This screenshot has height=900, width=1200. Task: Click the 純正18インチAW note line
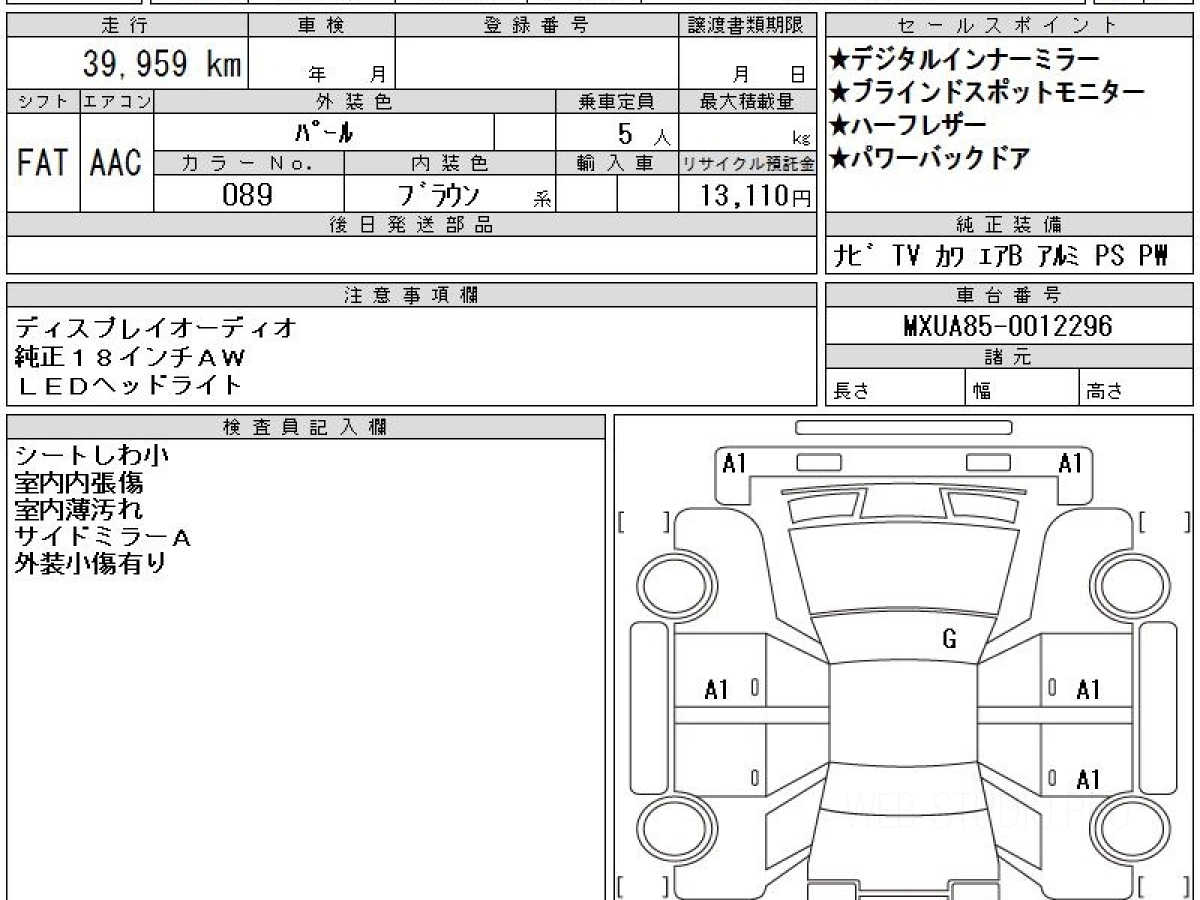(130, 356)
